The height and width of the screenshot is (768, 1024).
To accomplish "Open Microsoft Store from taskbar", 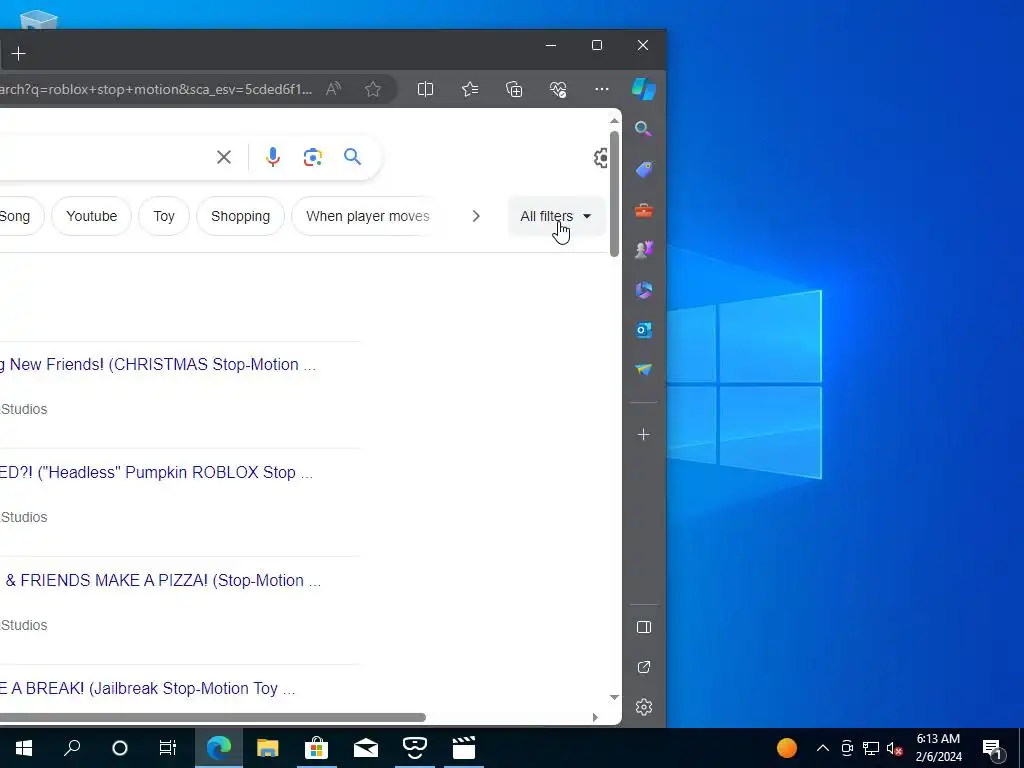I will click(x=316, y=748).
